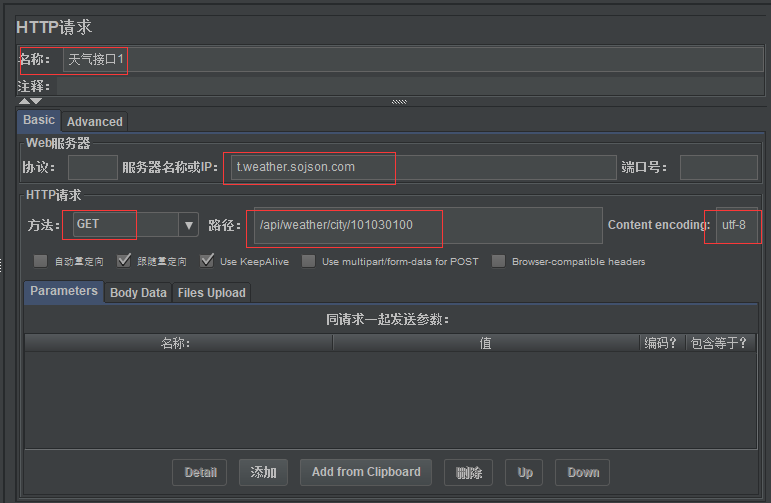
Task: Click the 值 value column header
Action: pyautogui.click(x=486, y=343)
